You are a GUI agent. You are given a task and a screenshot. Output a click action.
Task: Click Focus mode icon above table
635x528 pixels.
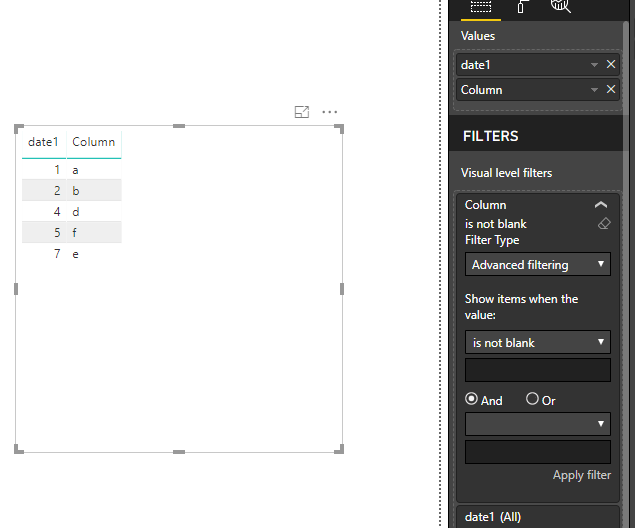pos(302,112)
